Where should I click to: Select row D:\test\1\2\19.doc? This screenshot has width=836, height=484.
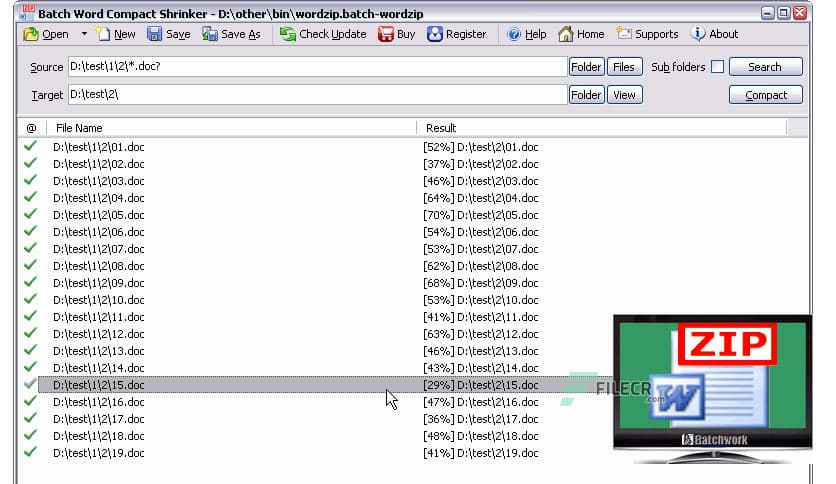pyautogui.click(x=99, y=453)
